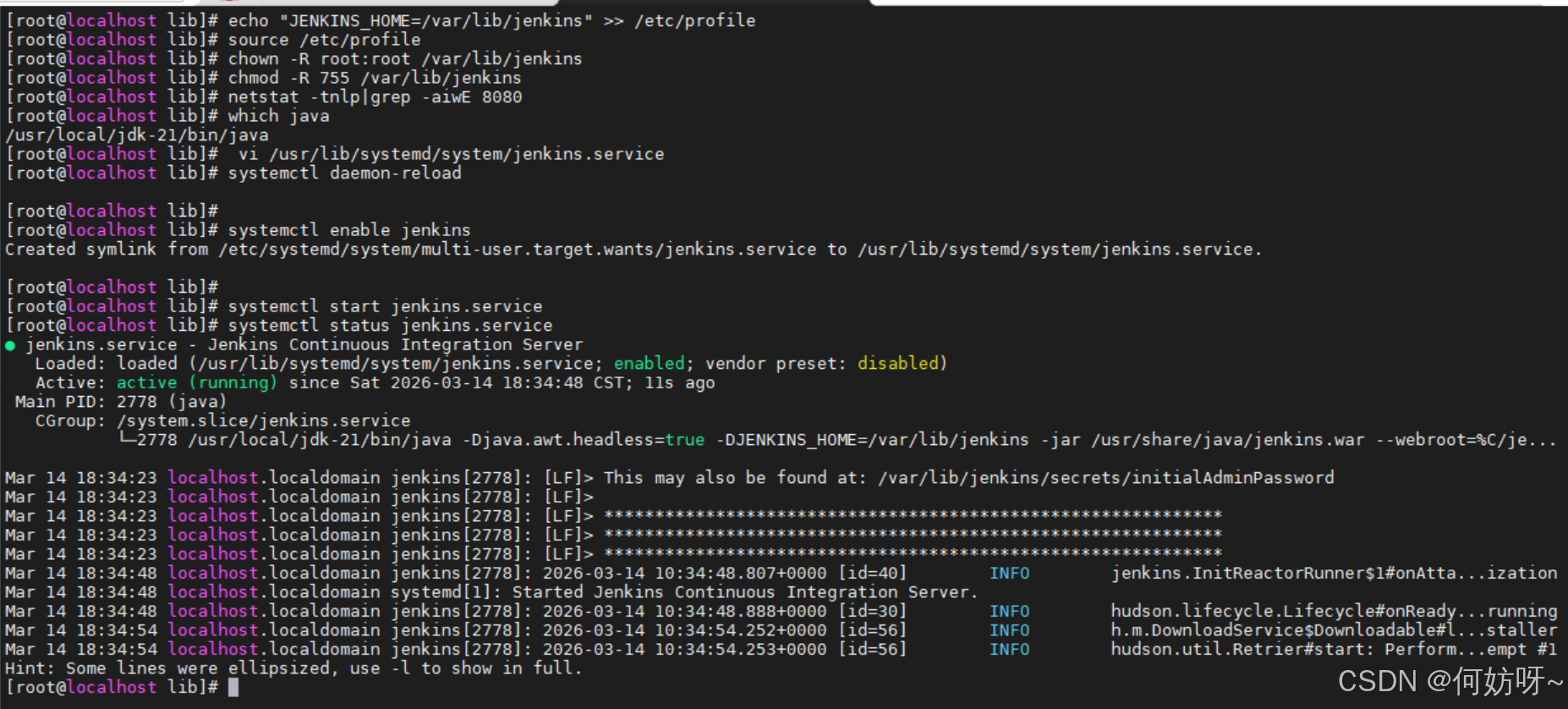Click the chmod -R 755 command

click(x=375, y=78)
